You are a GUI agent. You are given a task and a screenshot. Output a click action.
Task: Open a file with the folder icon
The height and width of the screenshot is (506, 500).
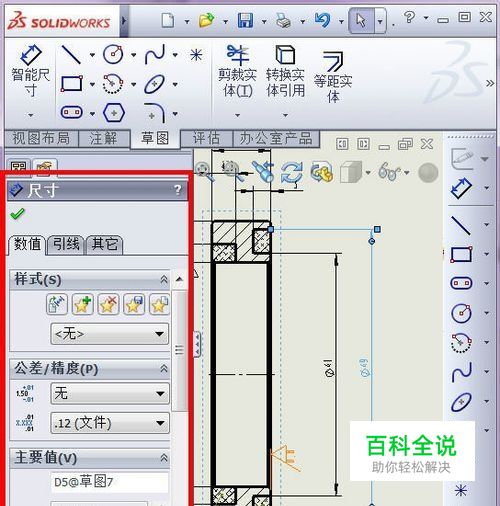coord(206,20)
